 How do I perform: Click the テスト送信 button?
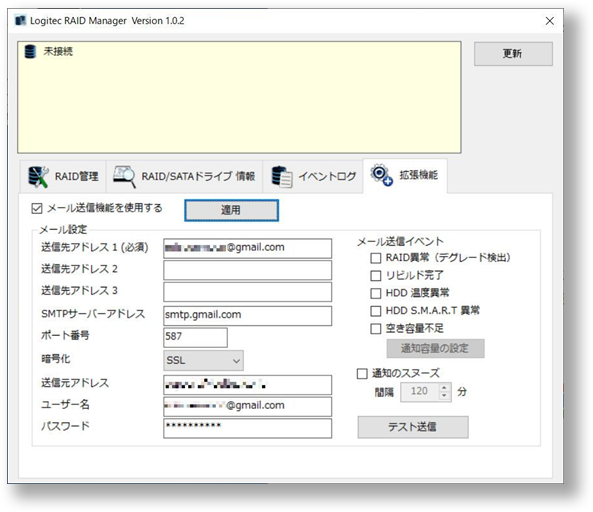coord(413,427)
